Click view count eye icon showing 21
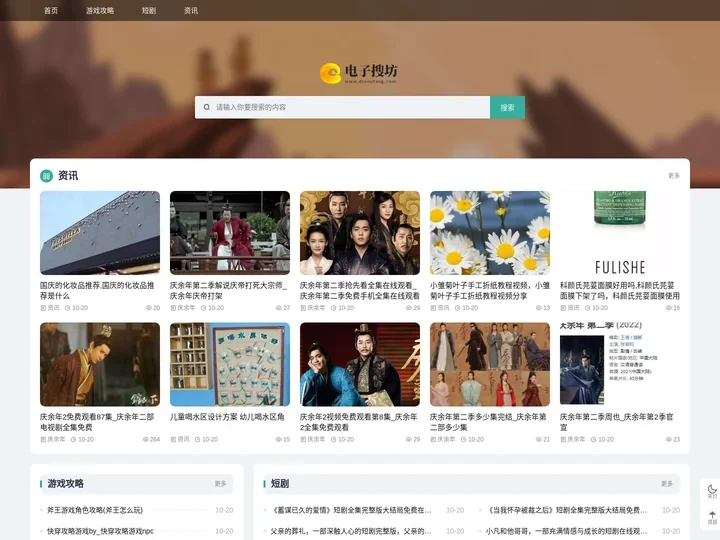The image size is (720, 540). 539,439
